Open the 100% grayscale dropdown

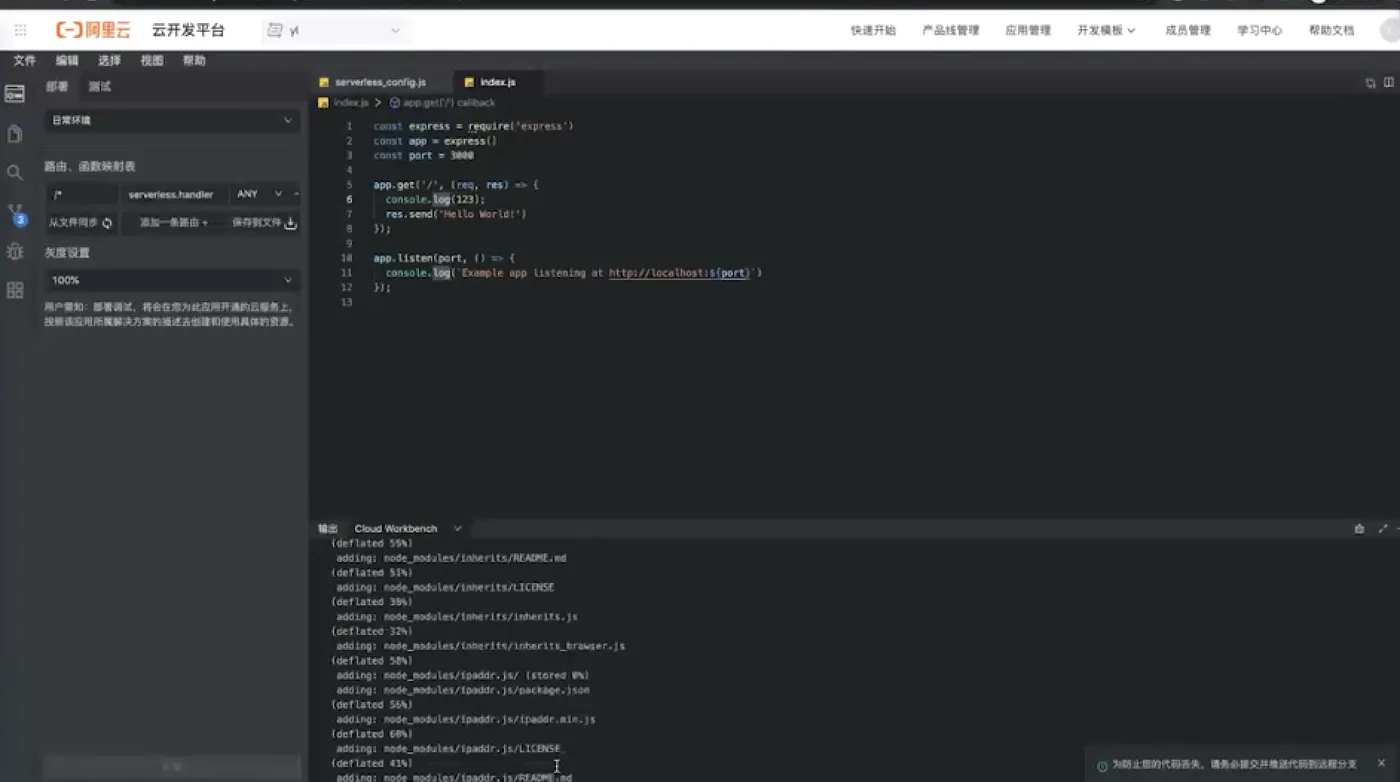coord(172,280)
